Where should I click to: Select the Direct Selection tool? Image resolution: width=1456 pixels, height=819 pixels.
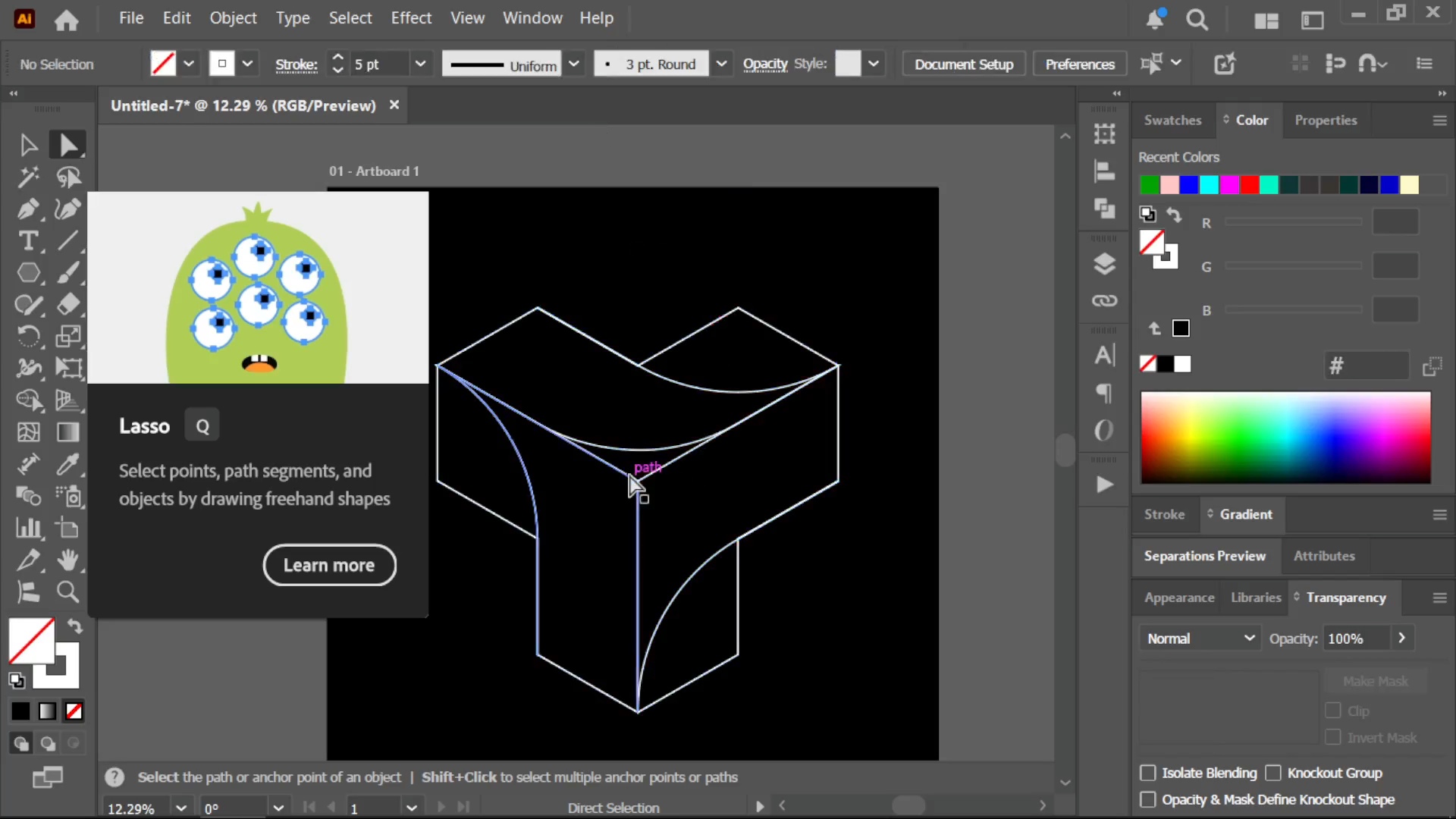click(x=68, y=144)
